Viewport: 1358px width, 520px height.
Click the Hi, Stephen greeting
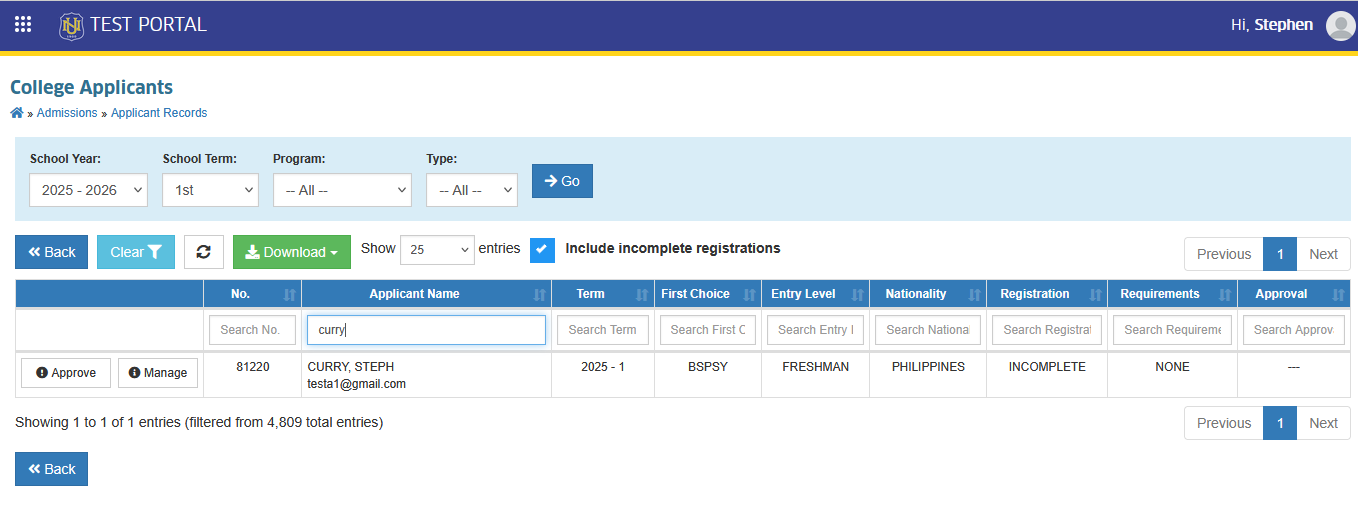pos(1272,25)
